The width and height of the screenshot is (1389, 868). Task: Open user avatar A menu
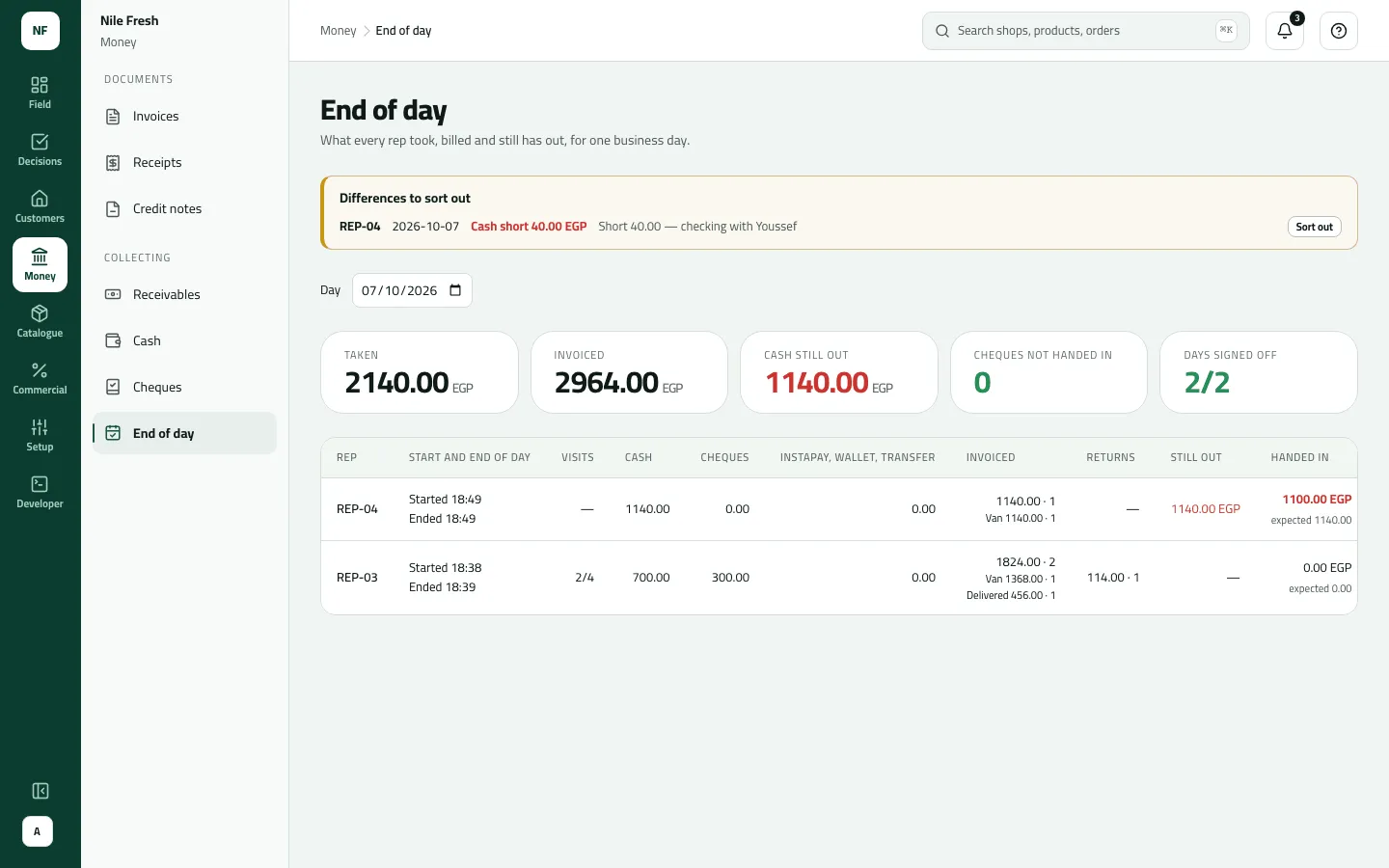38,831
